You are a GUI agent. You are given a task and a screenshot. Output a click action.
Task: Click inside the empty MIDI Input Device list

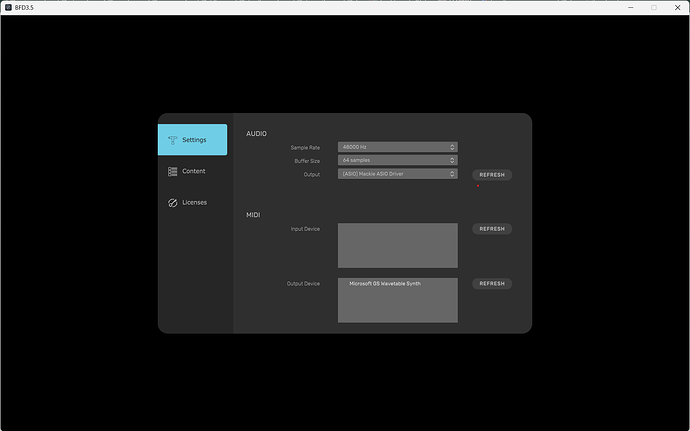tap(397, 245)
